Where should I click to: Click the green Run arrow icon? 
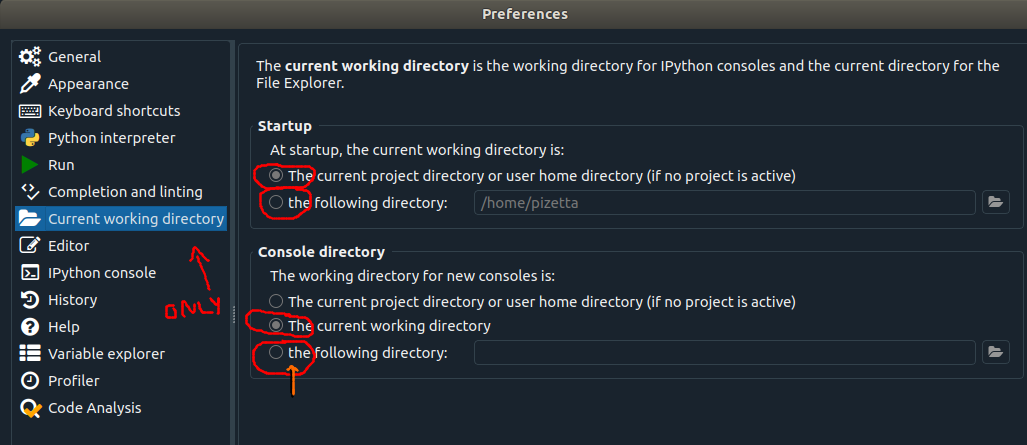[30, 165]
